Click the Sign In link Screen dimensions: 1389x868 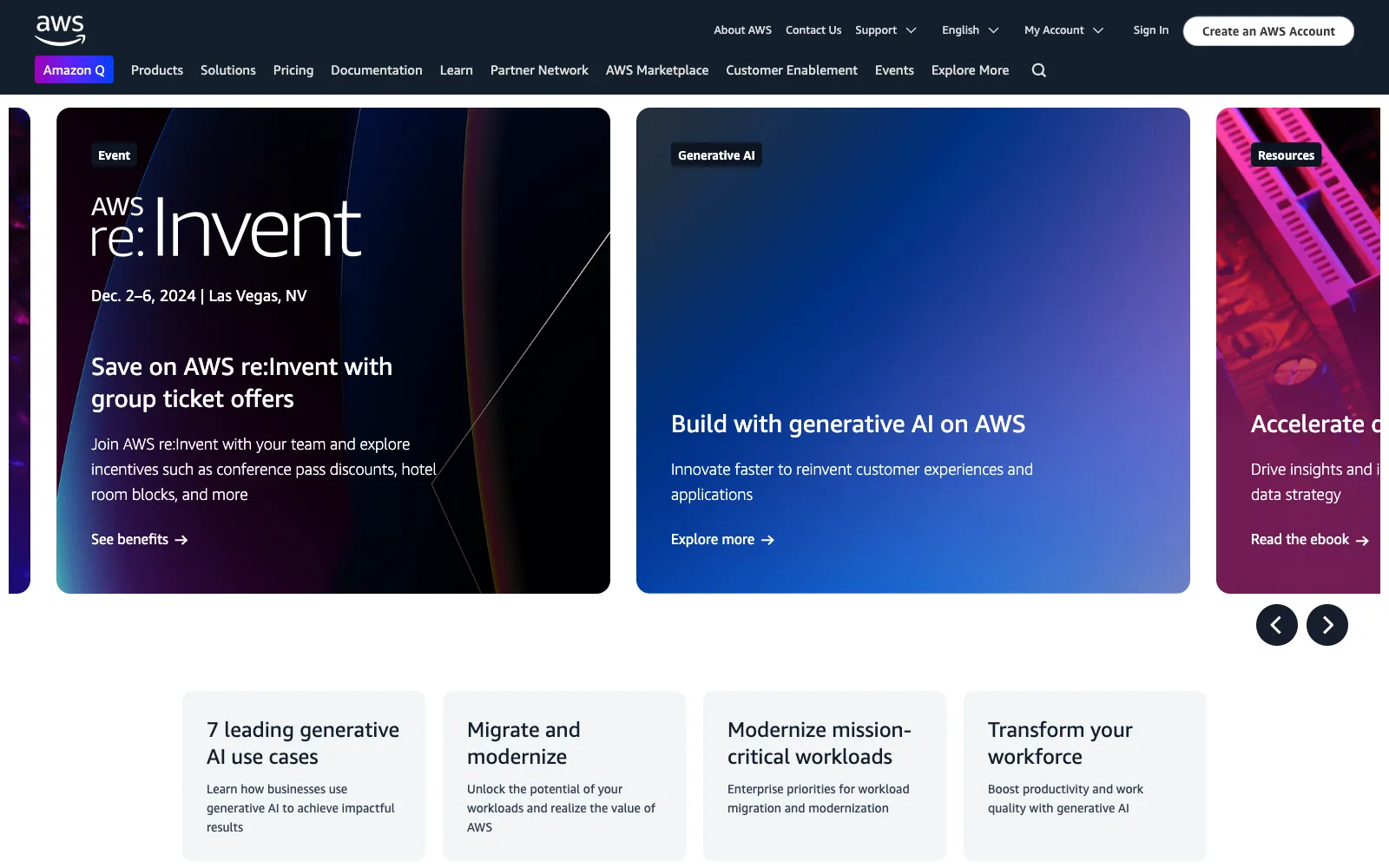pyautogui.click(x=1150, y=30)
